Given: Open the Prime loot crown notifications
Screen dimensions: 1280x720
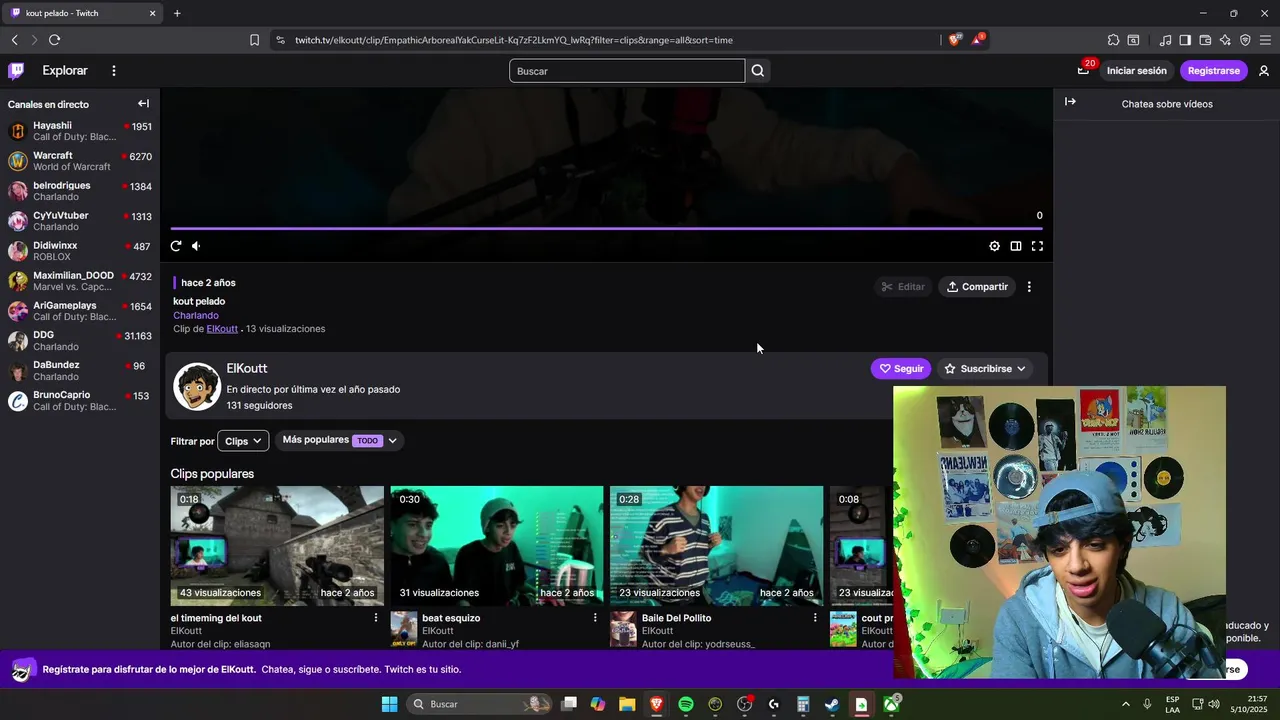Looking at the screenshot, I should [x=1083, y=71].
